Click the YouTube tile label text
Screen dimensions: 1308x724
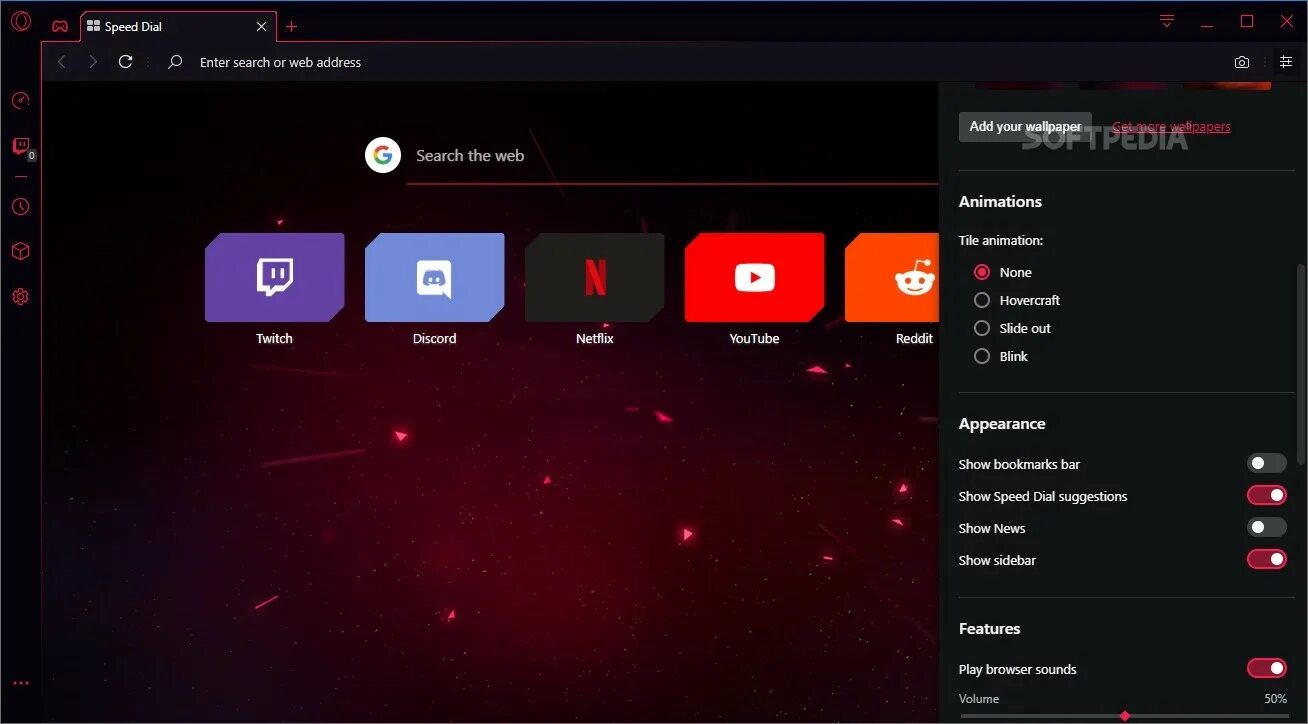(754, 338)
